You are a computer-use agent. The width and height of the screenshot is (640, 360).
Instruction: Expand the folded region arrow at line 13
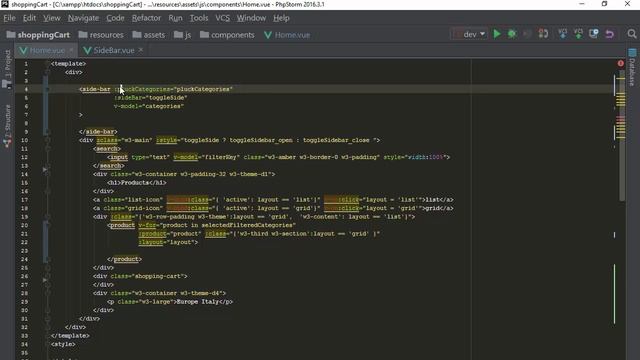click(45, 169)
